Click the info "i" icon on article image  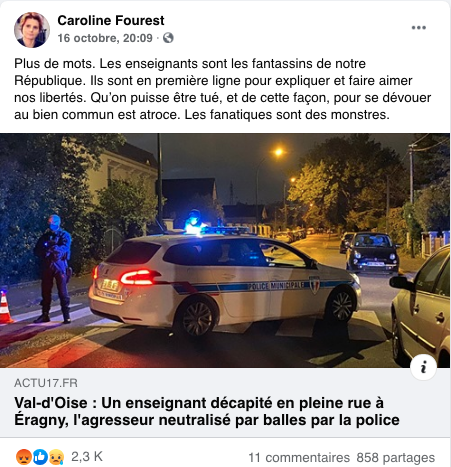pos(423,368)
